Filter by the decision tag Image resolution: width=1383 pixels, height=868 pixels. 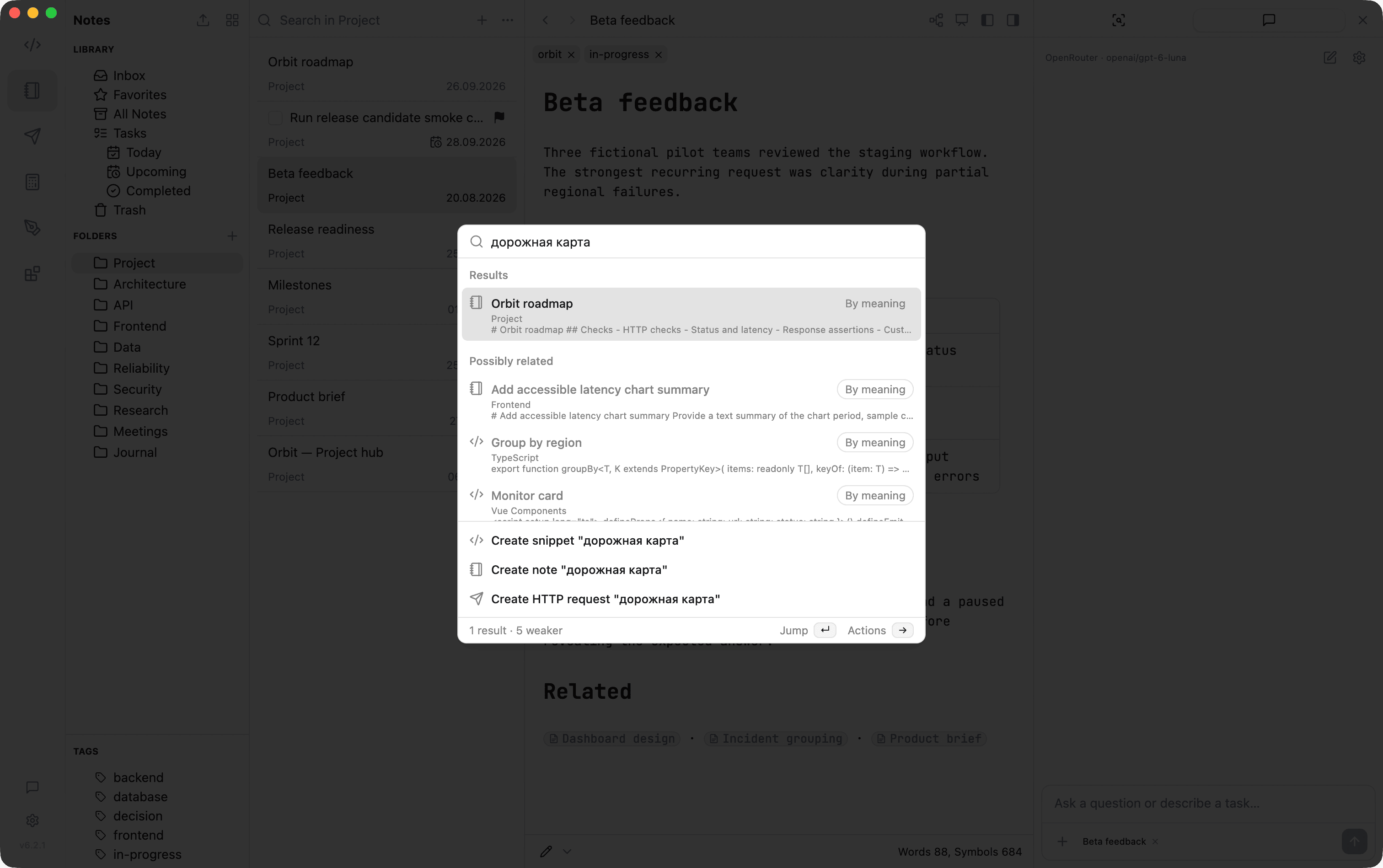pyautogui.click(x=138, y=816)
